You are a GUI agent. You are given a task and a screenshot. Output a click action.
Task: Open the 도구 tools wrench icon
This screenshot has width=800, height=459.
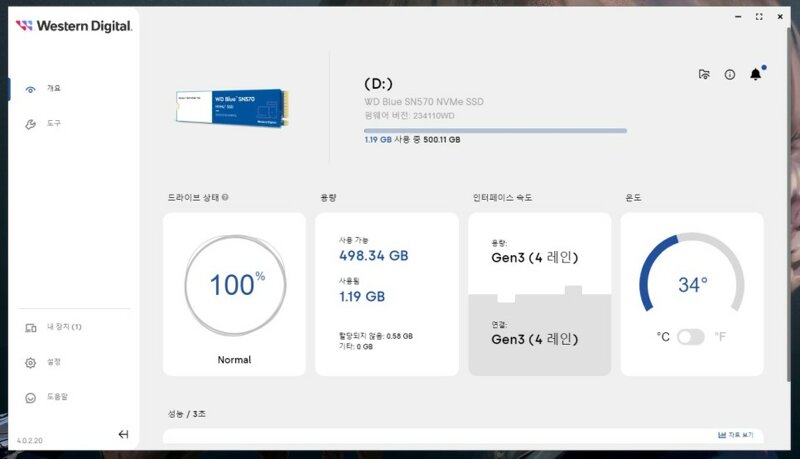point(31,124)
